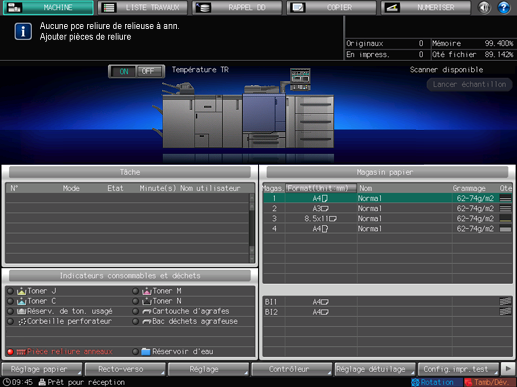Screen dimensions: 517x387
Task: Open the help question mark icon
Action: pos(504,7)
